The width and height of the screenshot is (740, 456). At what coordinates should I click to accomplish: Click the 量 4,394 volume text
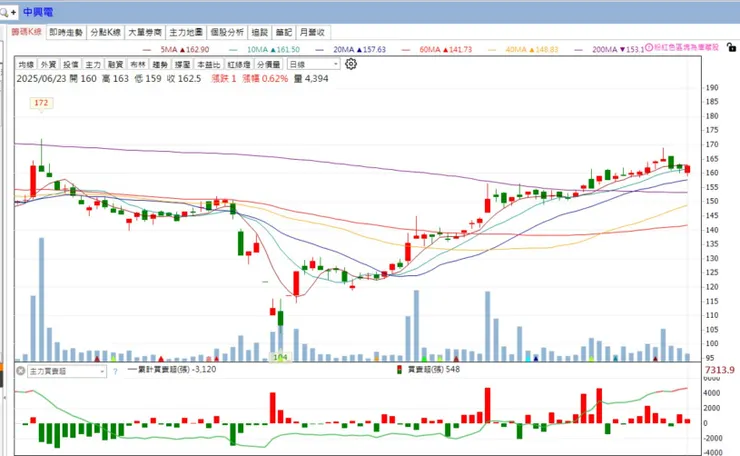[x=311, y=78]
